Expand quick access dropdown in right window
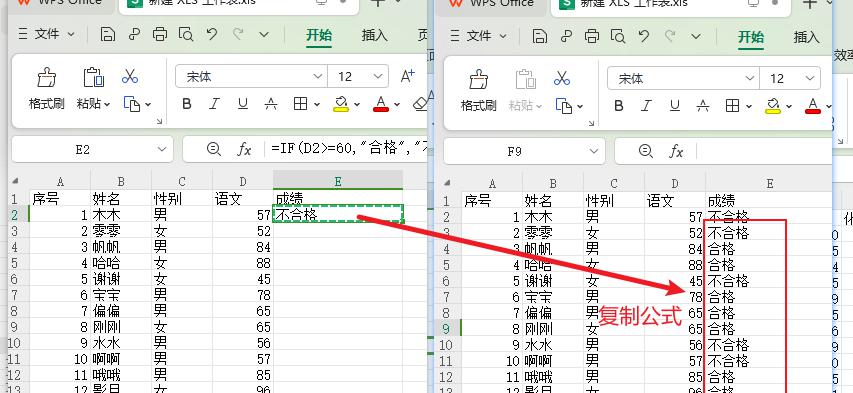 click(x=696, y=36)
